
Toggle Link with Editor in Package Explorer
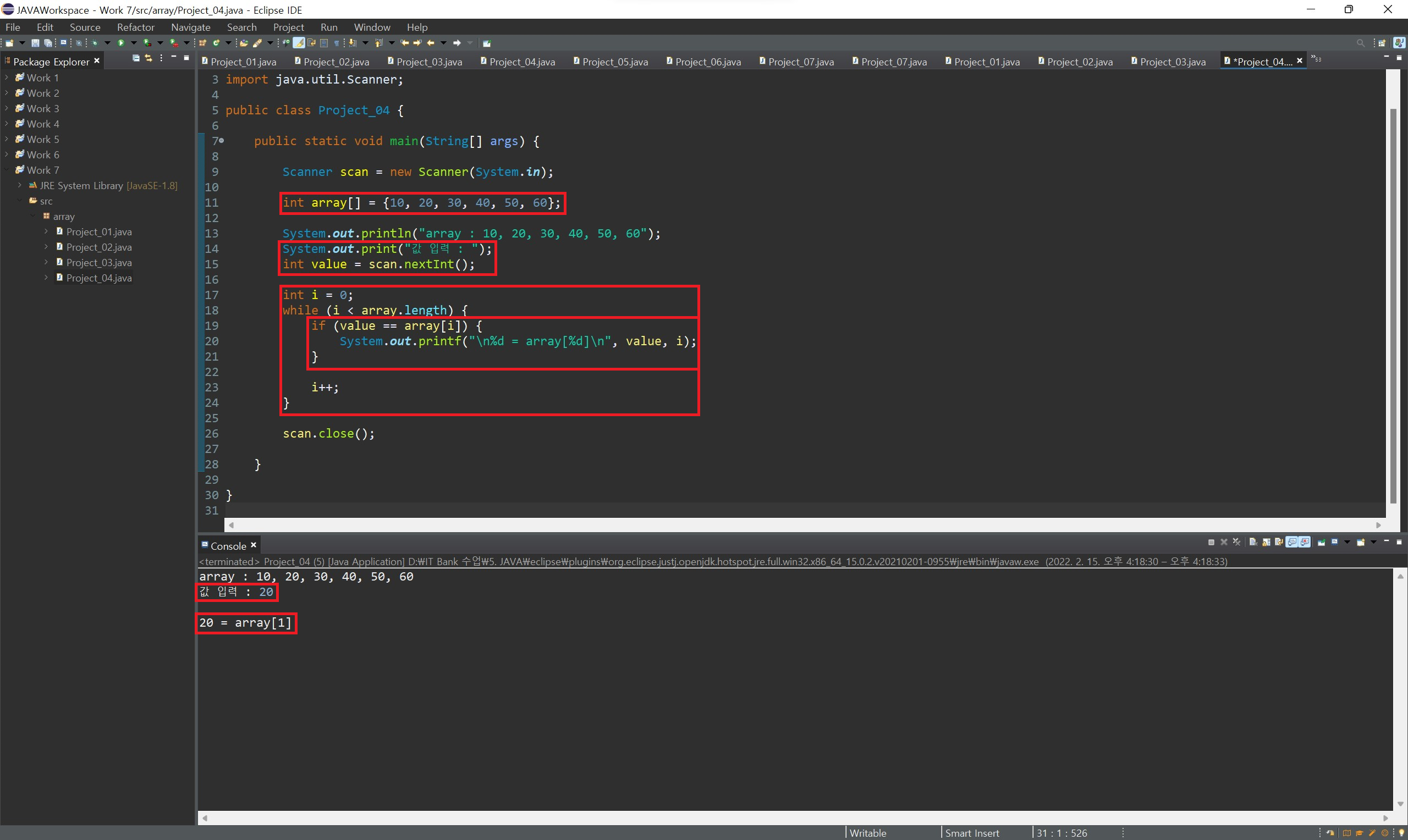(148, 58)
